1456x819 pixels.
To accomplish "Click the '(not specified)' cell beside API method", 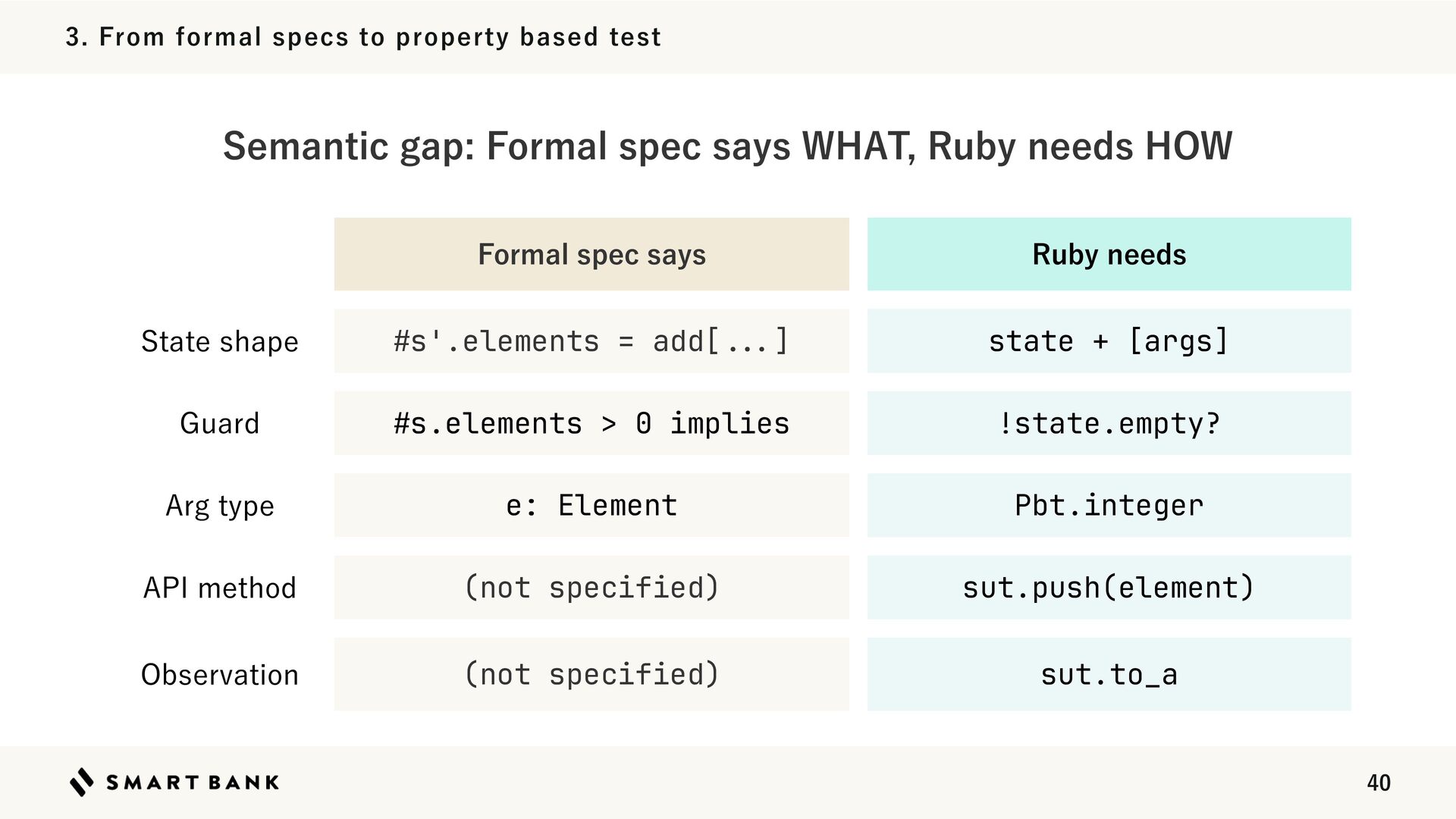I will (x=591, y=588).
